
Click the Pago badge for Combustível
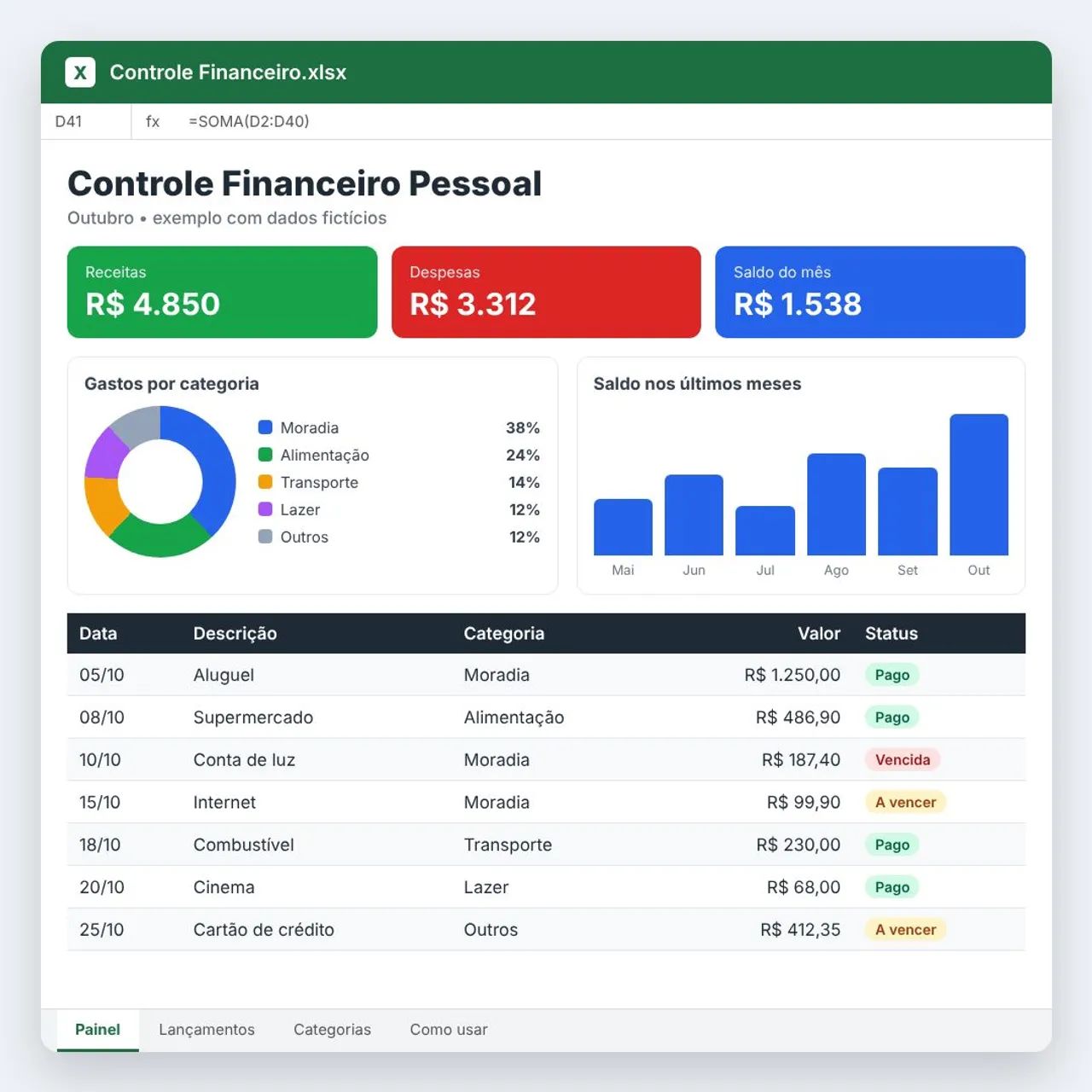coord(892,845)
